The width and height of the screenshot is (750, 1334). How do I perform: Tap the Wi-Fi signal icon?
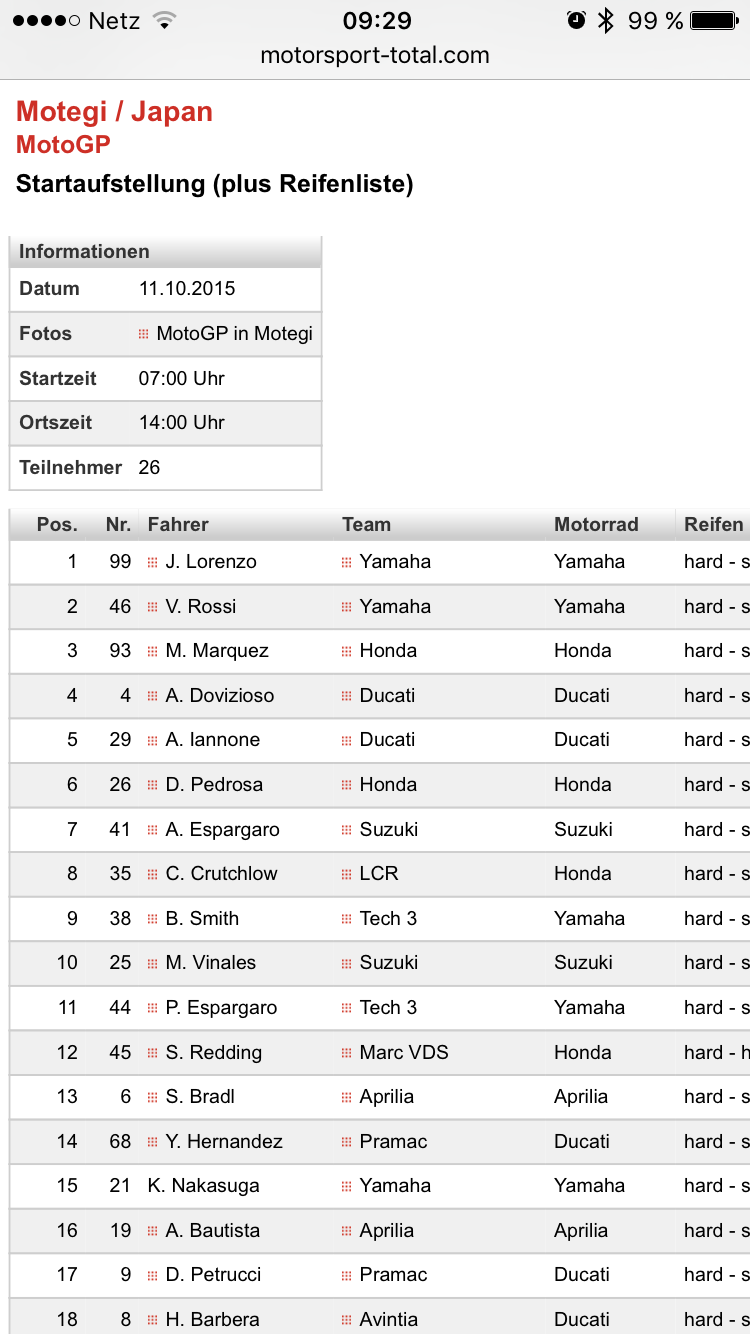(x=165, y=21)
